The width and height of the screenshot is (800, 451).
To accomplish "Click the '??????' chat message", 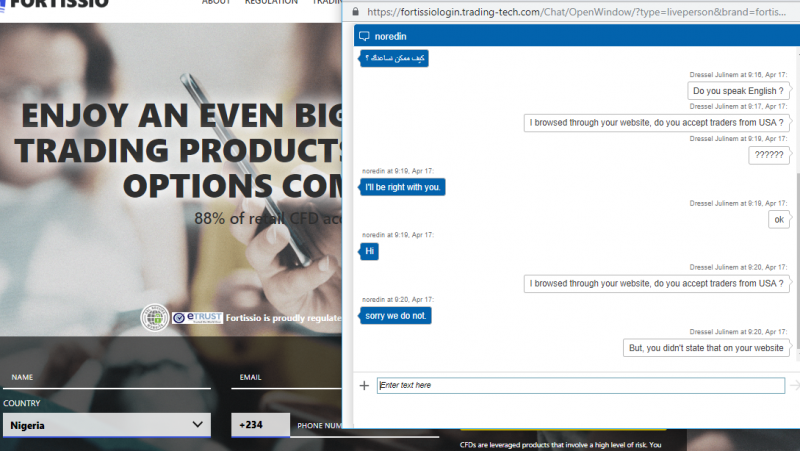I will (769, 155).
